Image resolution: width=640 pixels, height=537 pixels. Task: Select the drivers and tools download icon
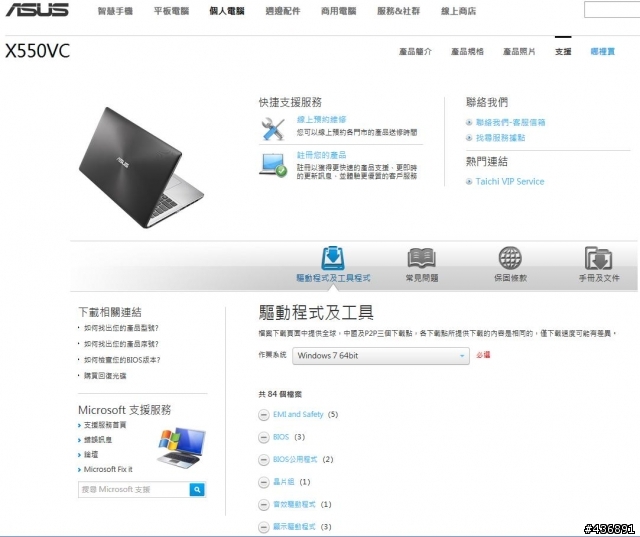333,258
